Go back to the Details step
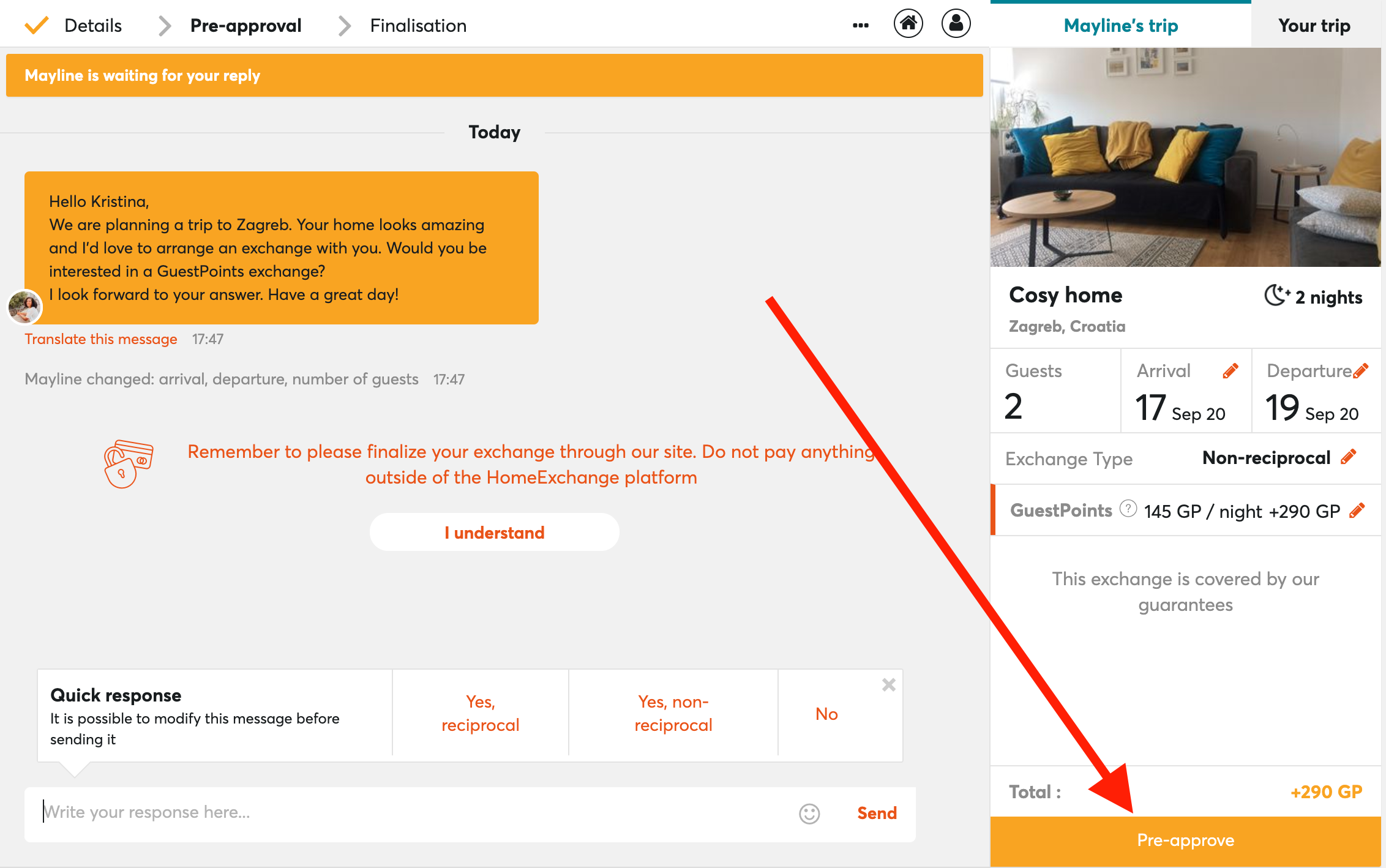This screenshot has width=1386, height=868. [92, 25]
